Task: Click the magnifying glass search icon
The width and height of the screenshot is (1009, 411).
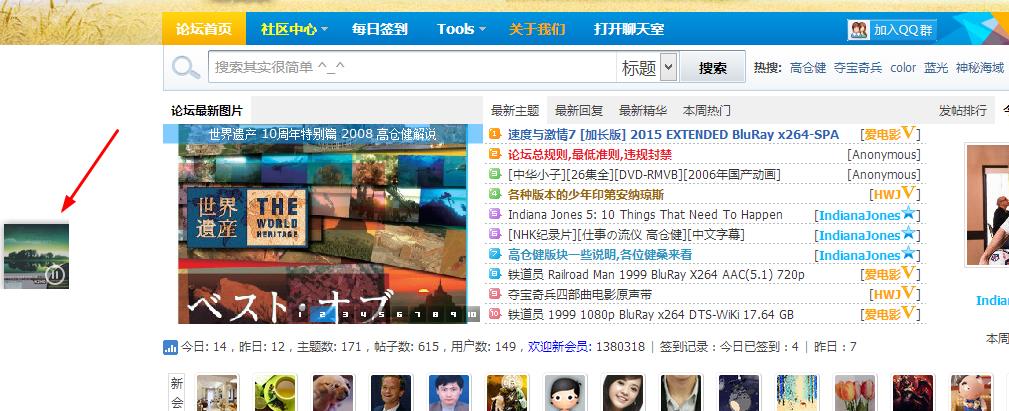Action: tap(186, 67)
